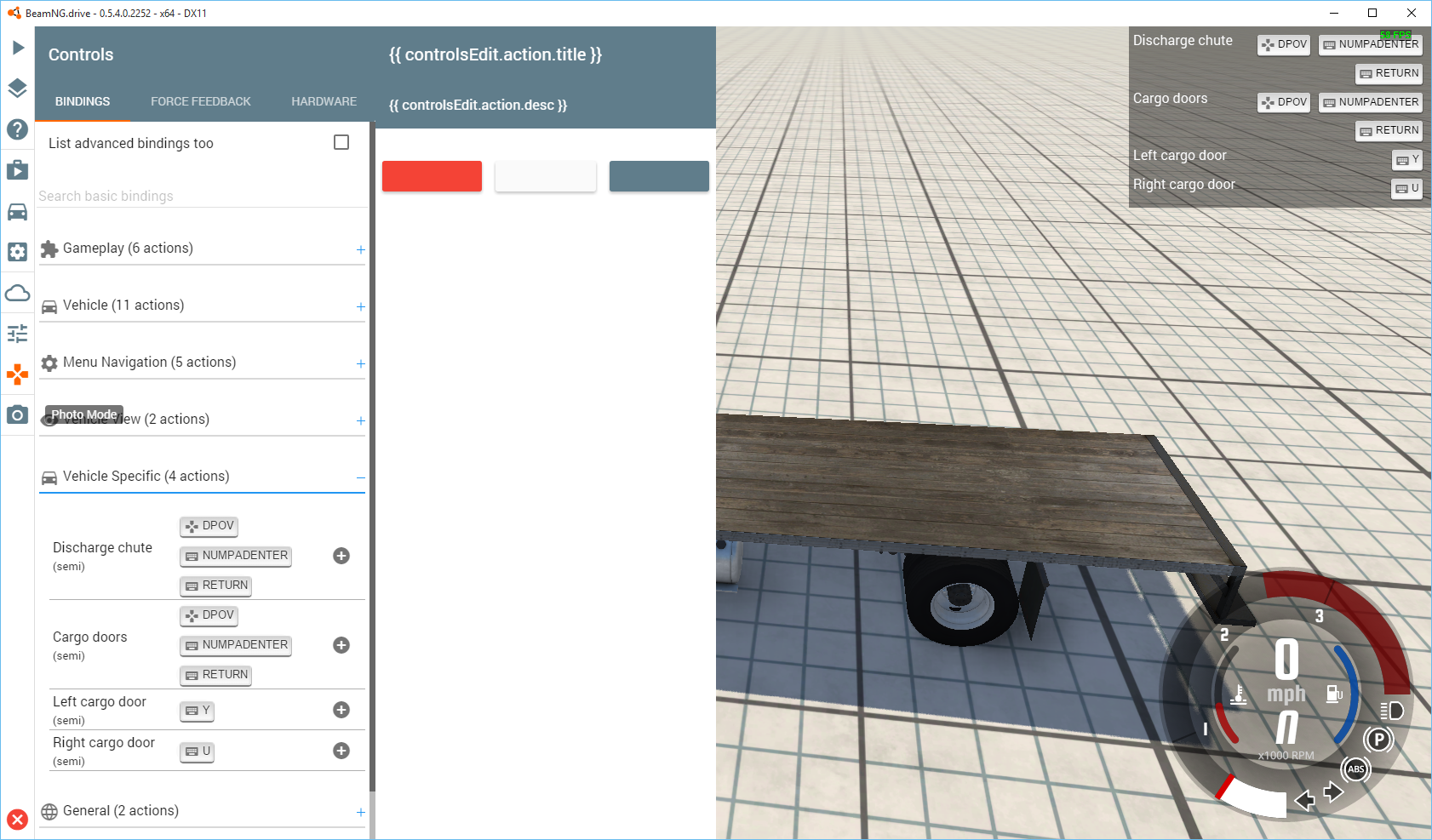Screen dimensions: 1432x840
Task: Click Cargo doors NUMPADENTER chip in overlay
Action: coord(1371,102)
